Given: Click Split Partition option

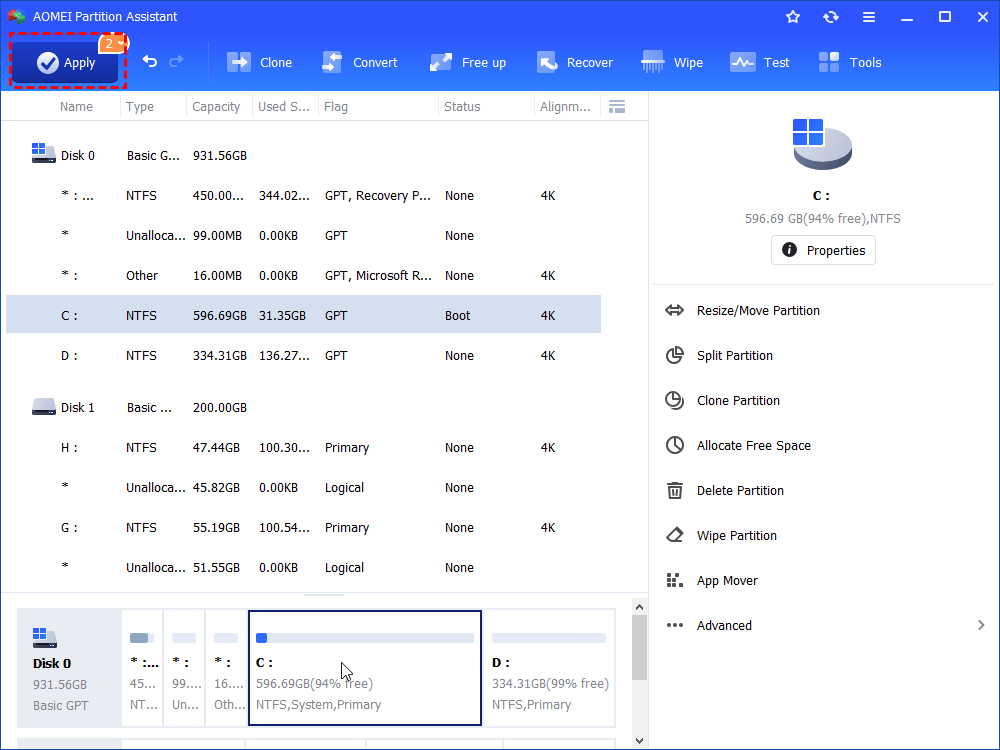Looking at the screenshot, I should [734, 355].
